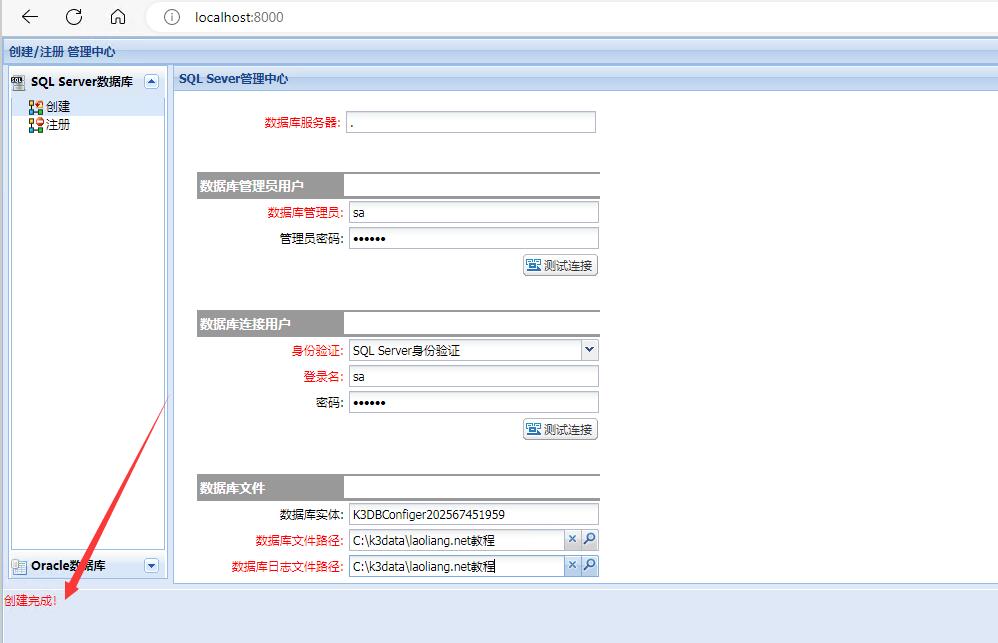Collapse the SQL Server数据库 panel
The height and width of the screenshot is (643, 998).
point(151,81)
